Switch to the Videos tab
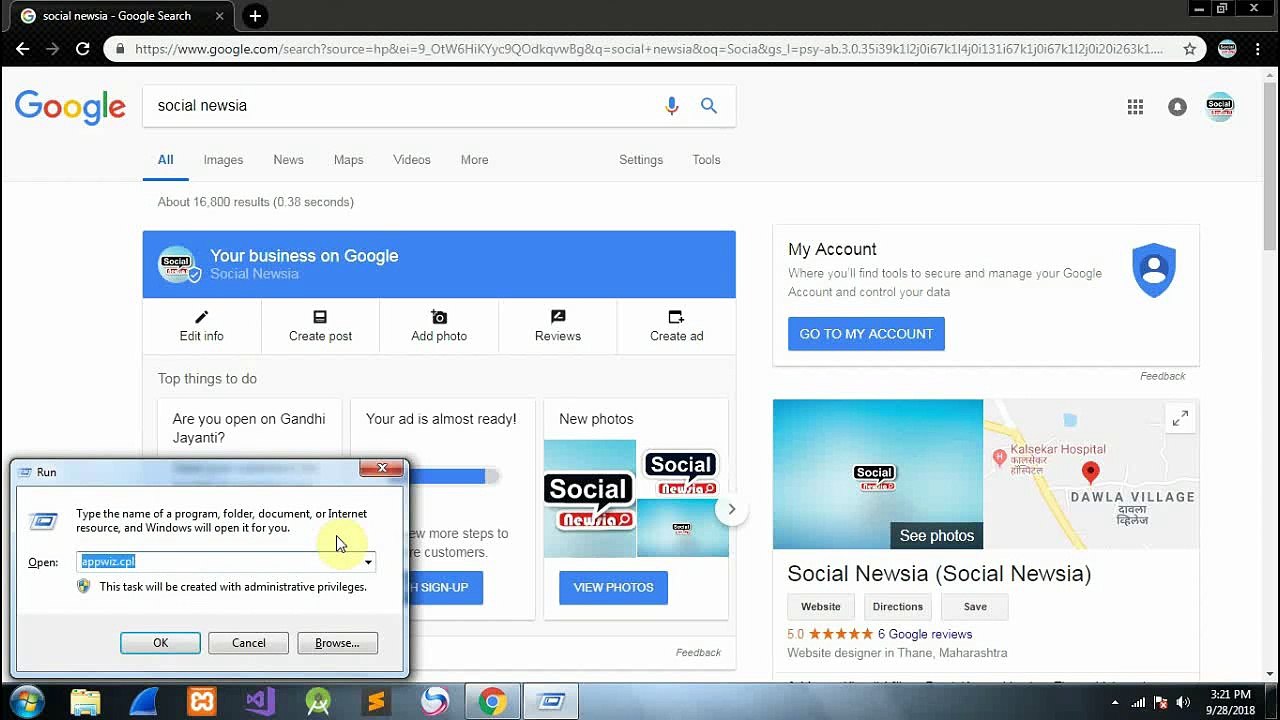The width and height of the screenshot is (1280, 720). click(412, 160)
